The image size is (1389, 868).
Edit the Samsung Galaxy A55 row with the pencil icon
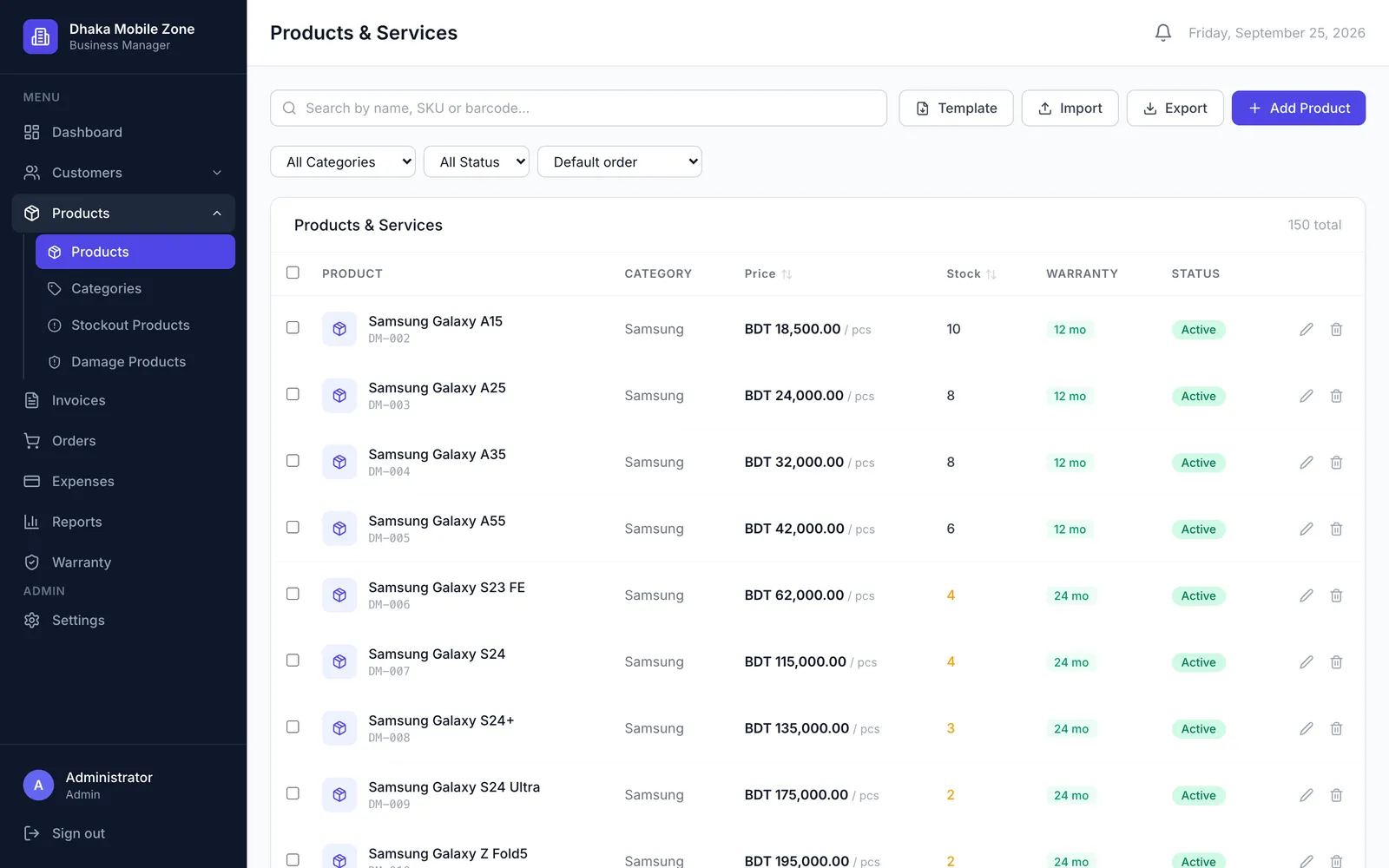pos(1307,529)
